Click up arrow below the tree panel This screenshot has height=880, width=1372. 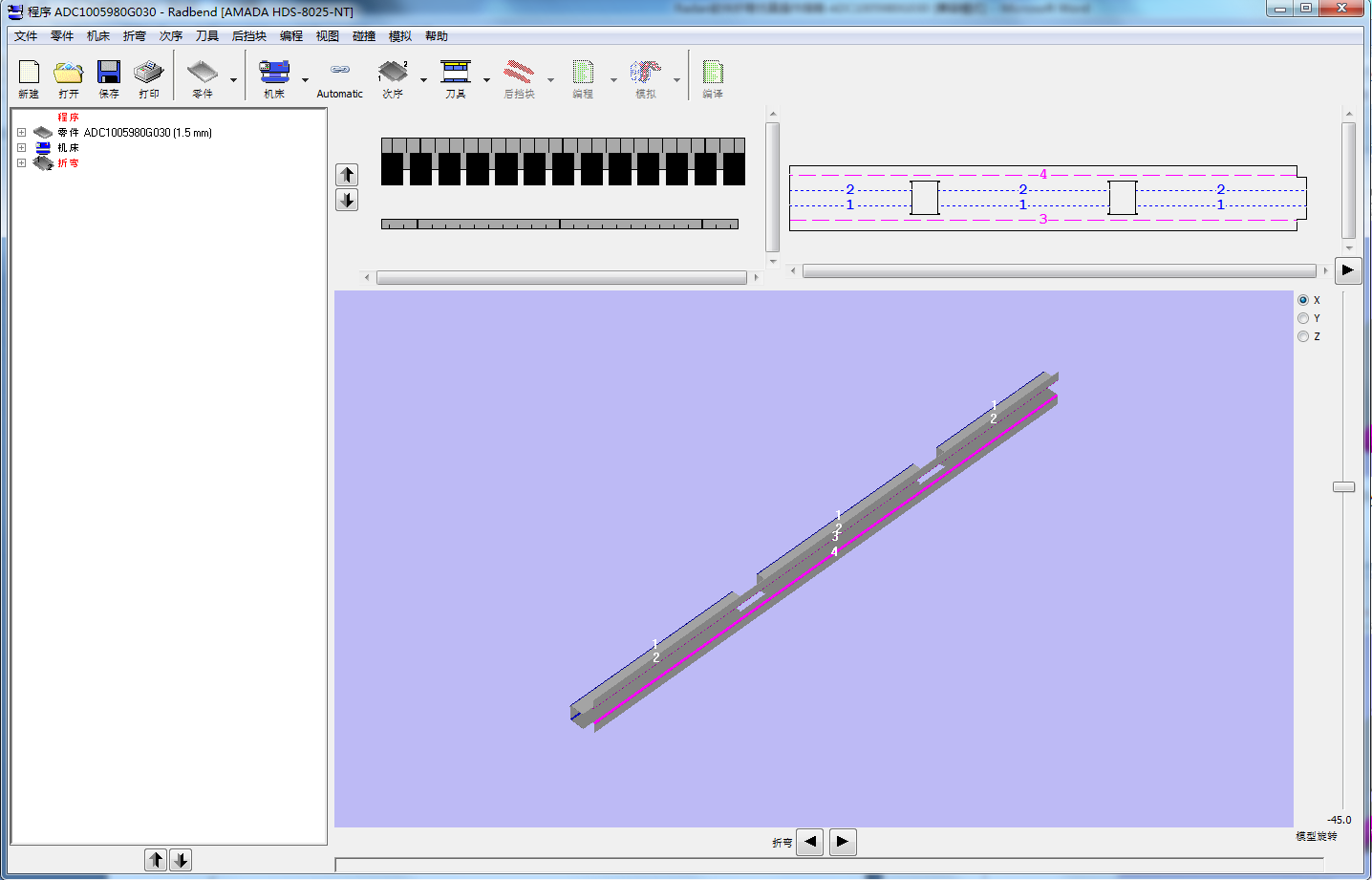point(157,860)
